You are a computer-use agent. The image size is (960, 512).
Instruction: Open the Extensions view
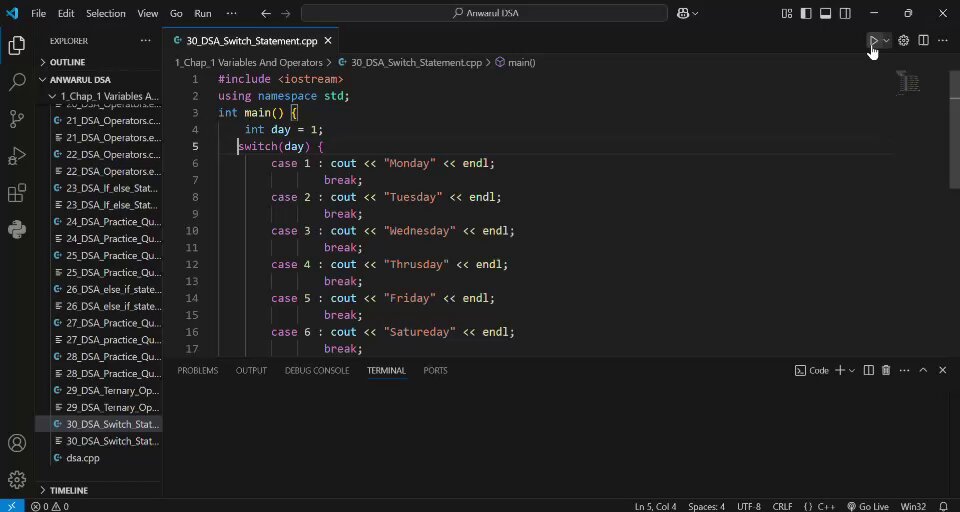[x=17, y=193]
